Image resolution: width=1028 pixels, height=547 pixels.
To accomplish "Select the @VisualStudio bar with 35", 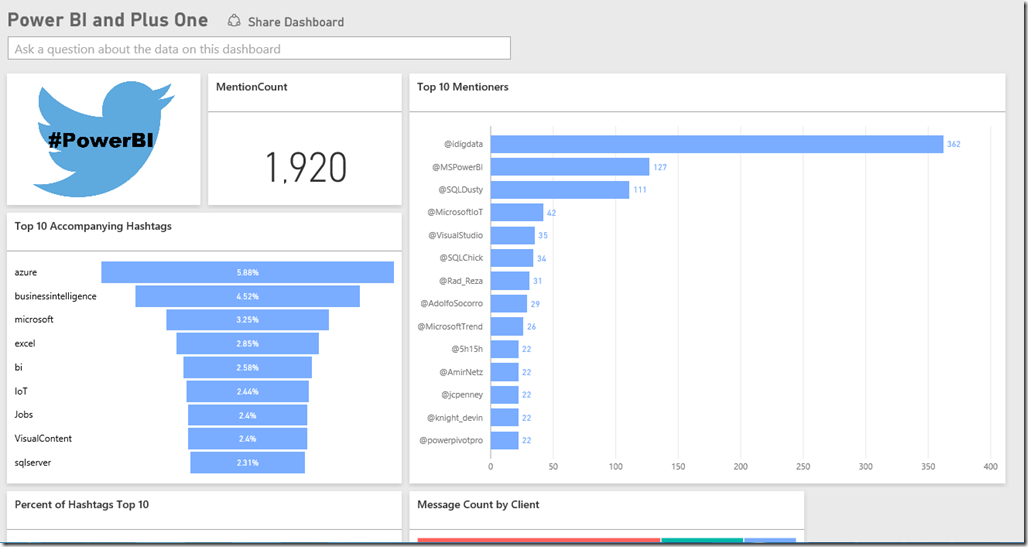I will (513, 235).
